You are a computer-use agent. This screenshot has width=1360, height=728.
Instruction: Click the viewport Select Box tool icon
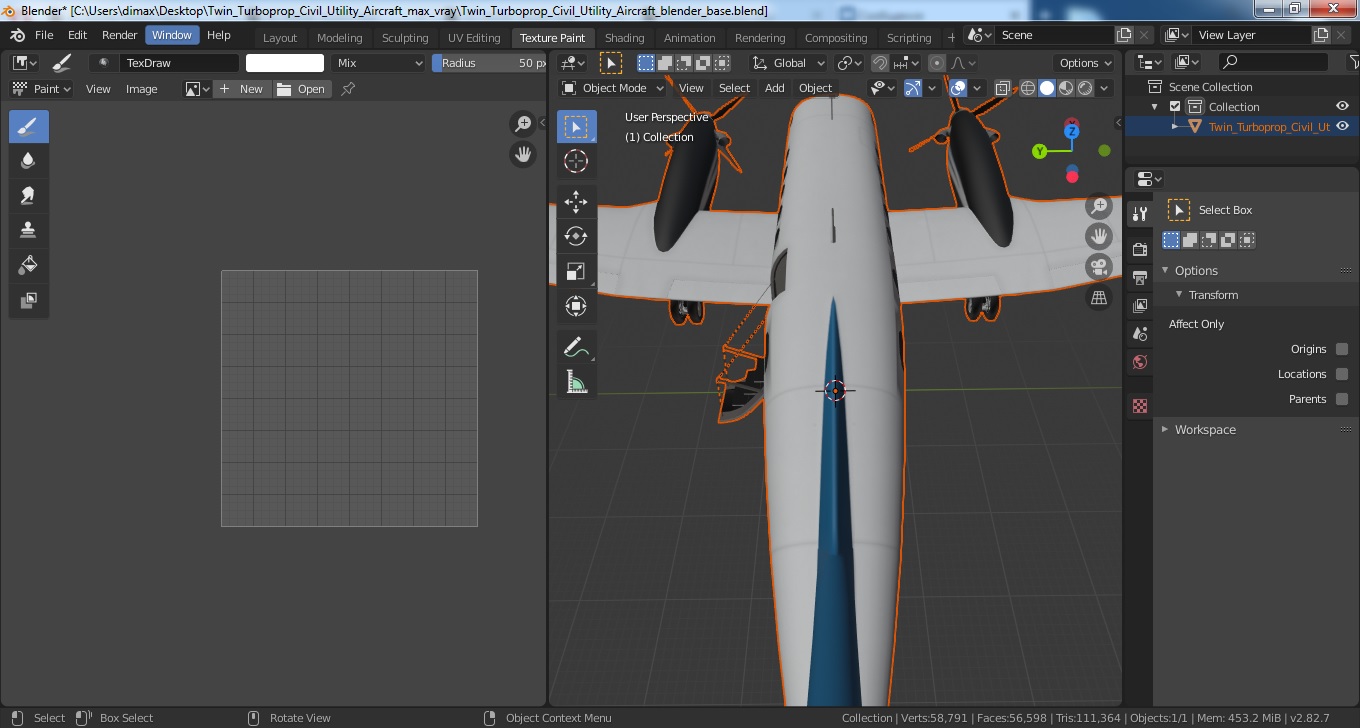pos(576,127)
